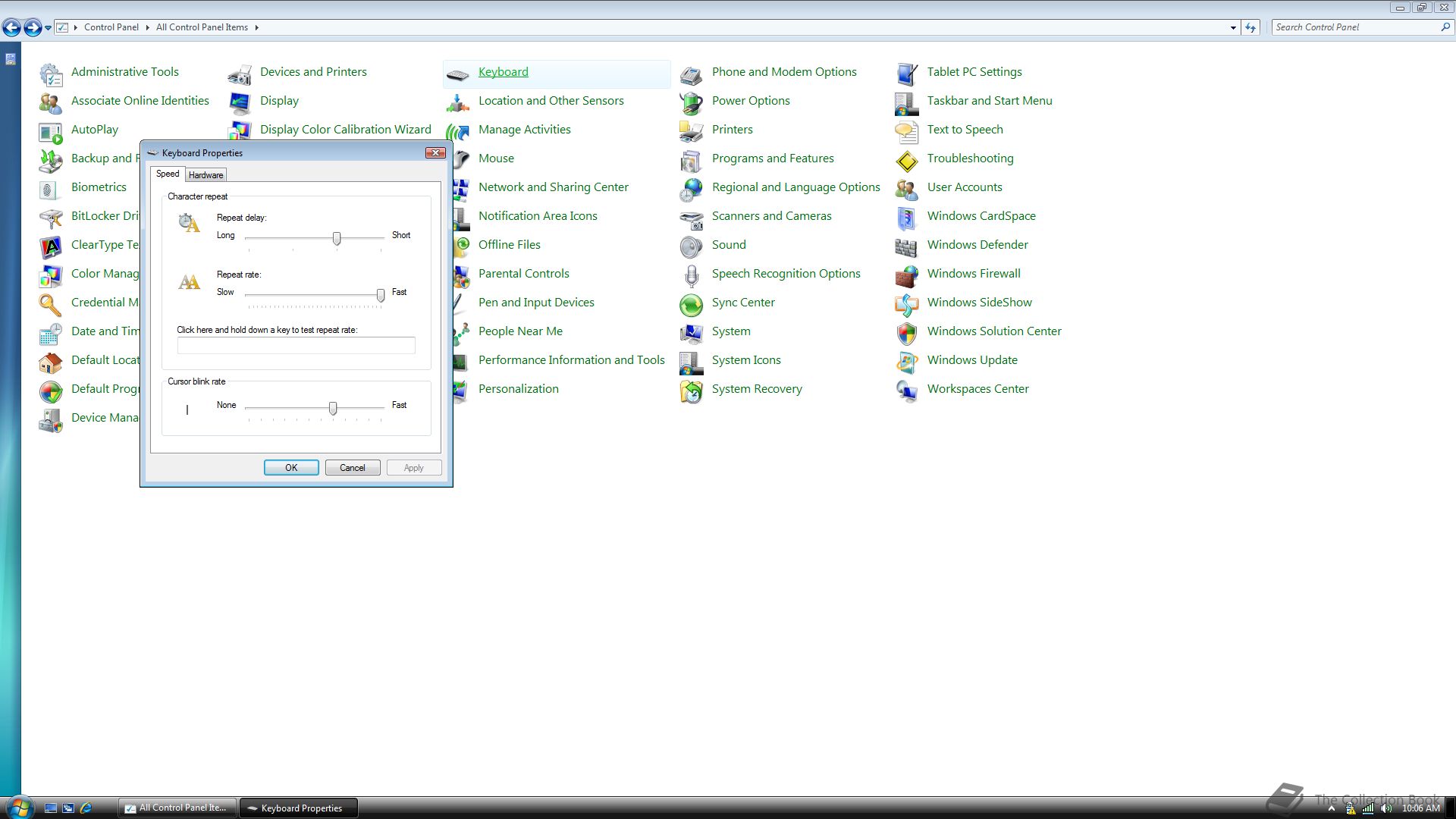
Task: Click the User Accounts icon
Action: 907,190
